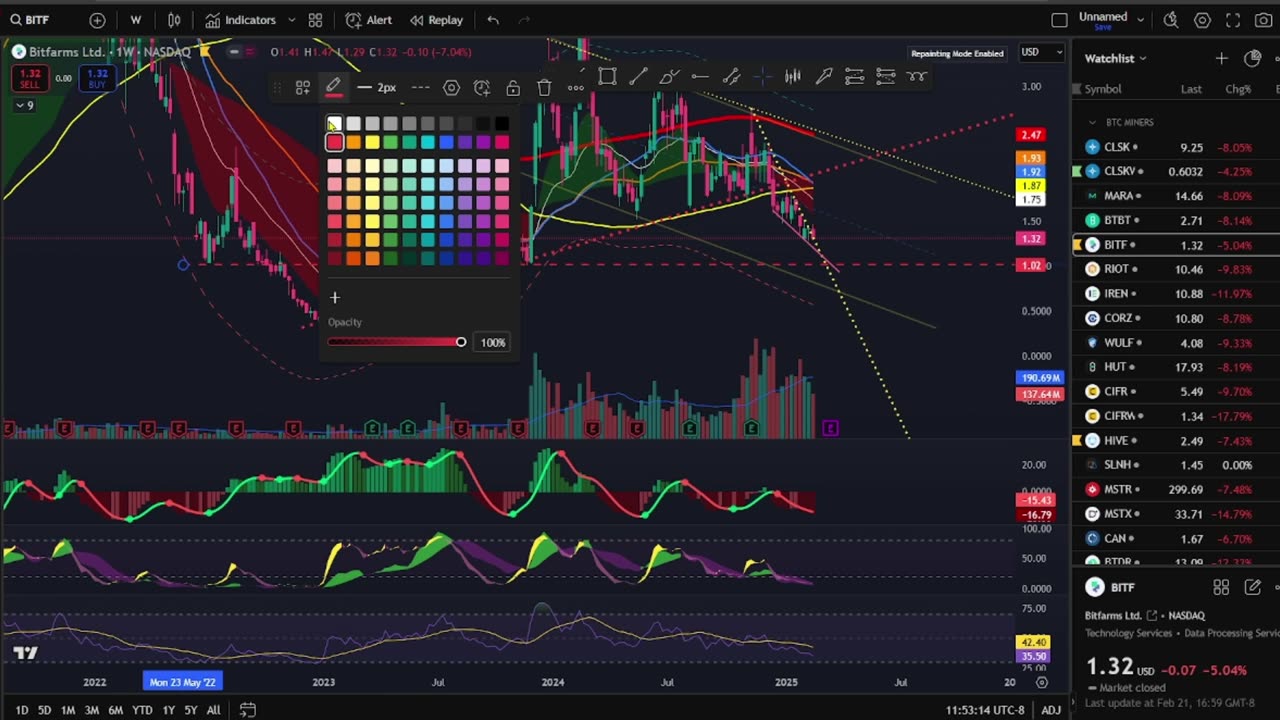Switch to YTD time range

click(142, 710)
